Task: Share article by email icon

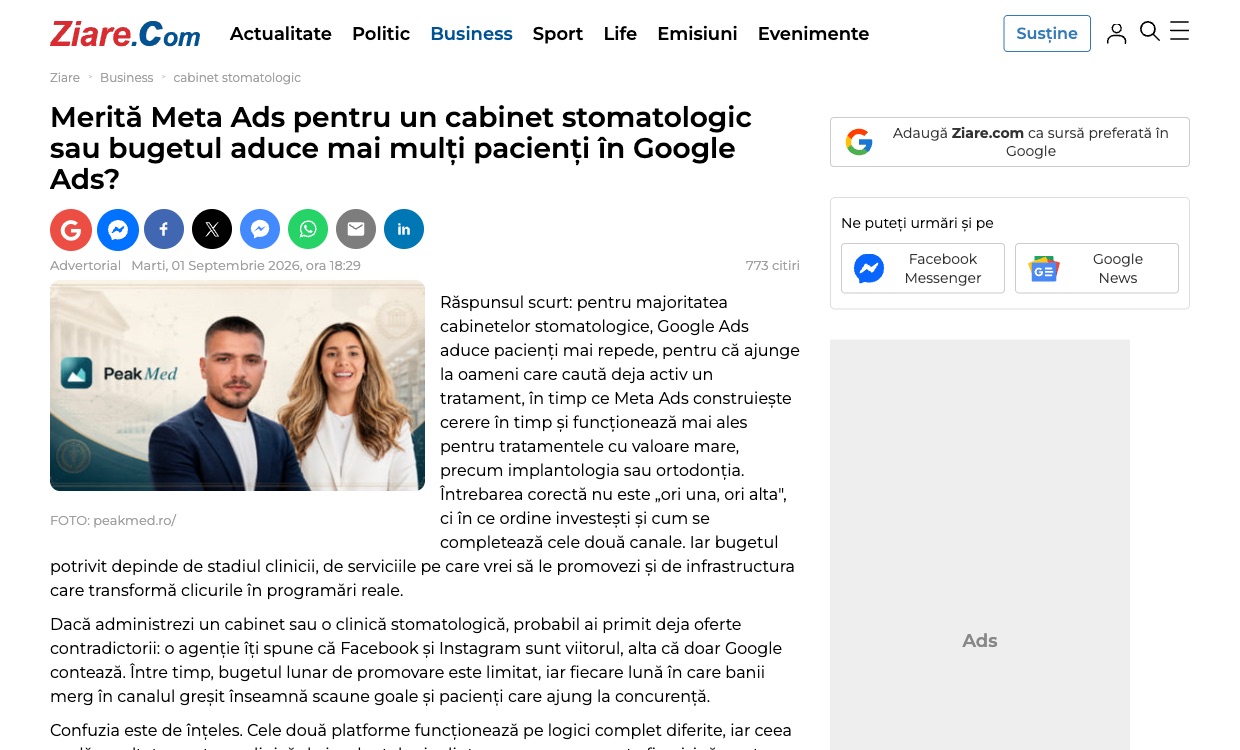Action: click(x=356, y=229)
